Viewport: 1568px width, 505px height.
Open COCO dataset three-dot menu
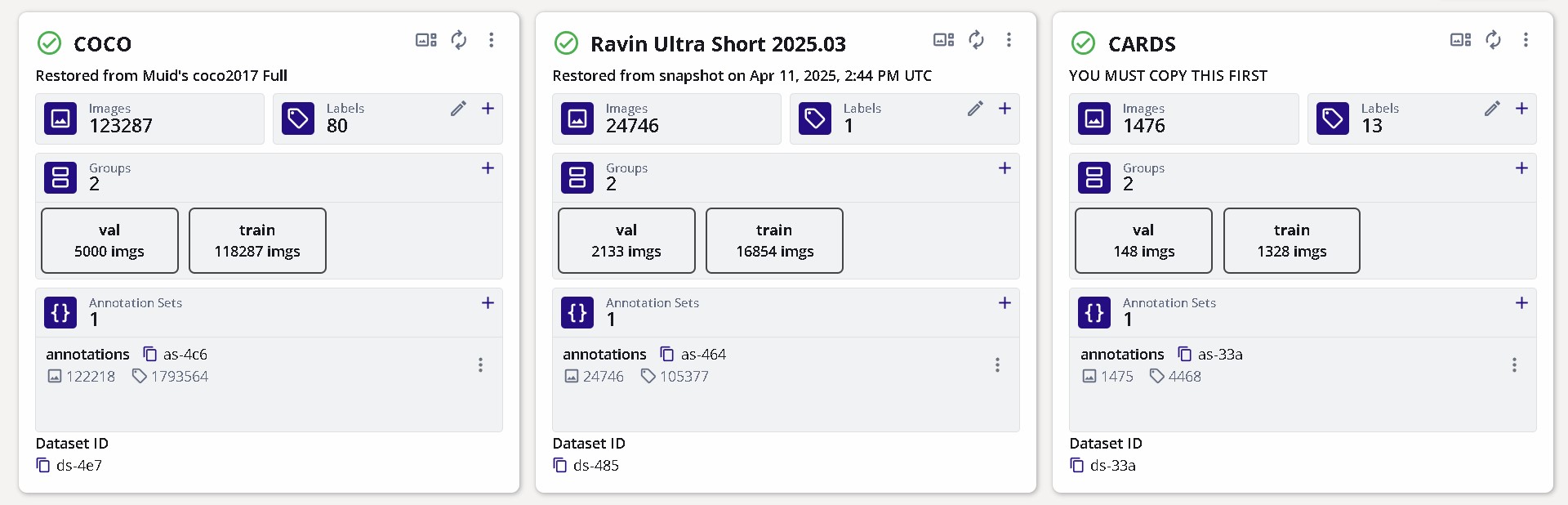pyautogui.click(x=491, y=39)
